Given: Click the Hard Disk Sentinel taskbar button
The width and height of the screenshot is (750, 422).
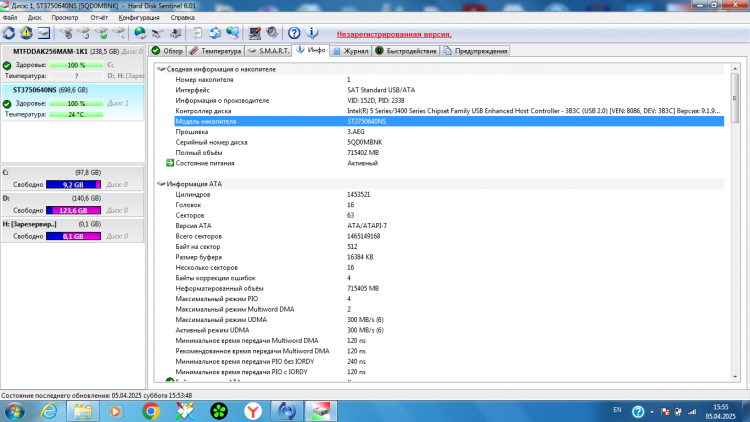Looking at the screenshot, I should click(x=321, y=411).
